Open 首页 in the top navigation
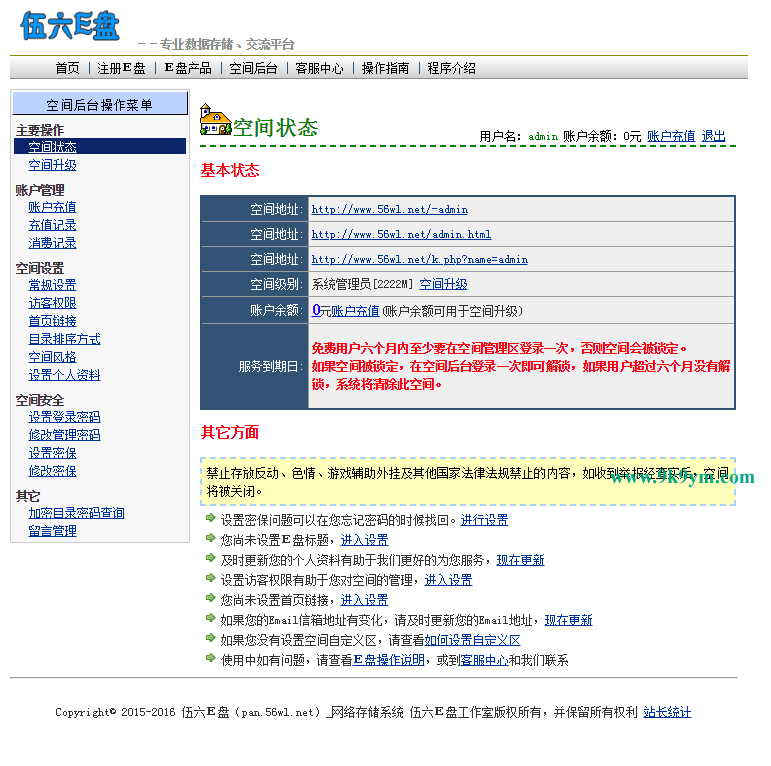 (67, 68)
